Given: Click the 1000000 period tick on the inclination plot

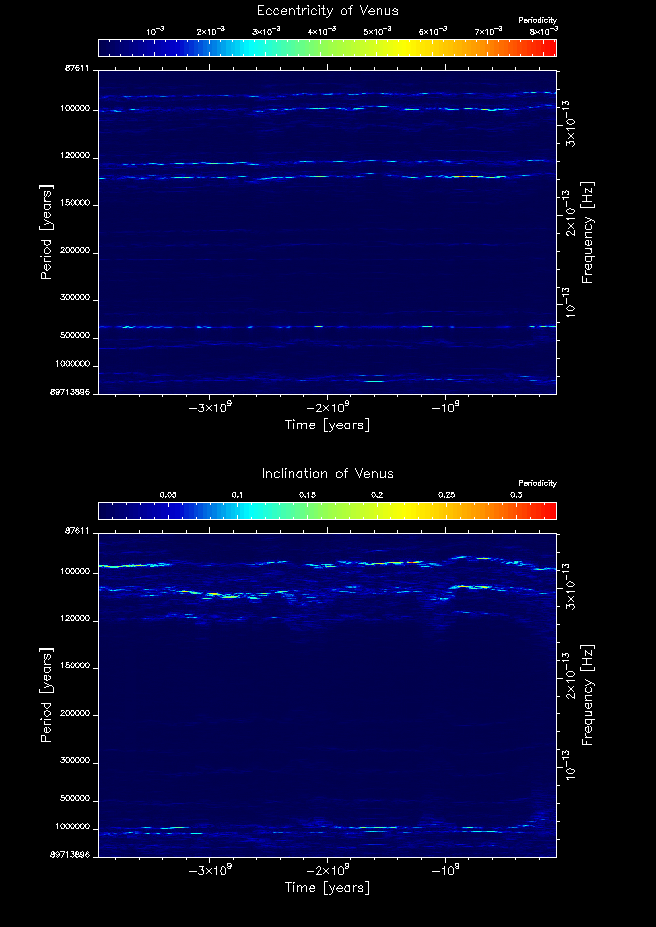Looking at the screenshot, I should tap(71, 828).
